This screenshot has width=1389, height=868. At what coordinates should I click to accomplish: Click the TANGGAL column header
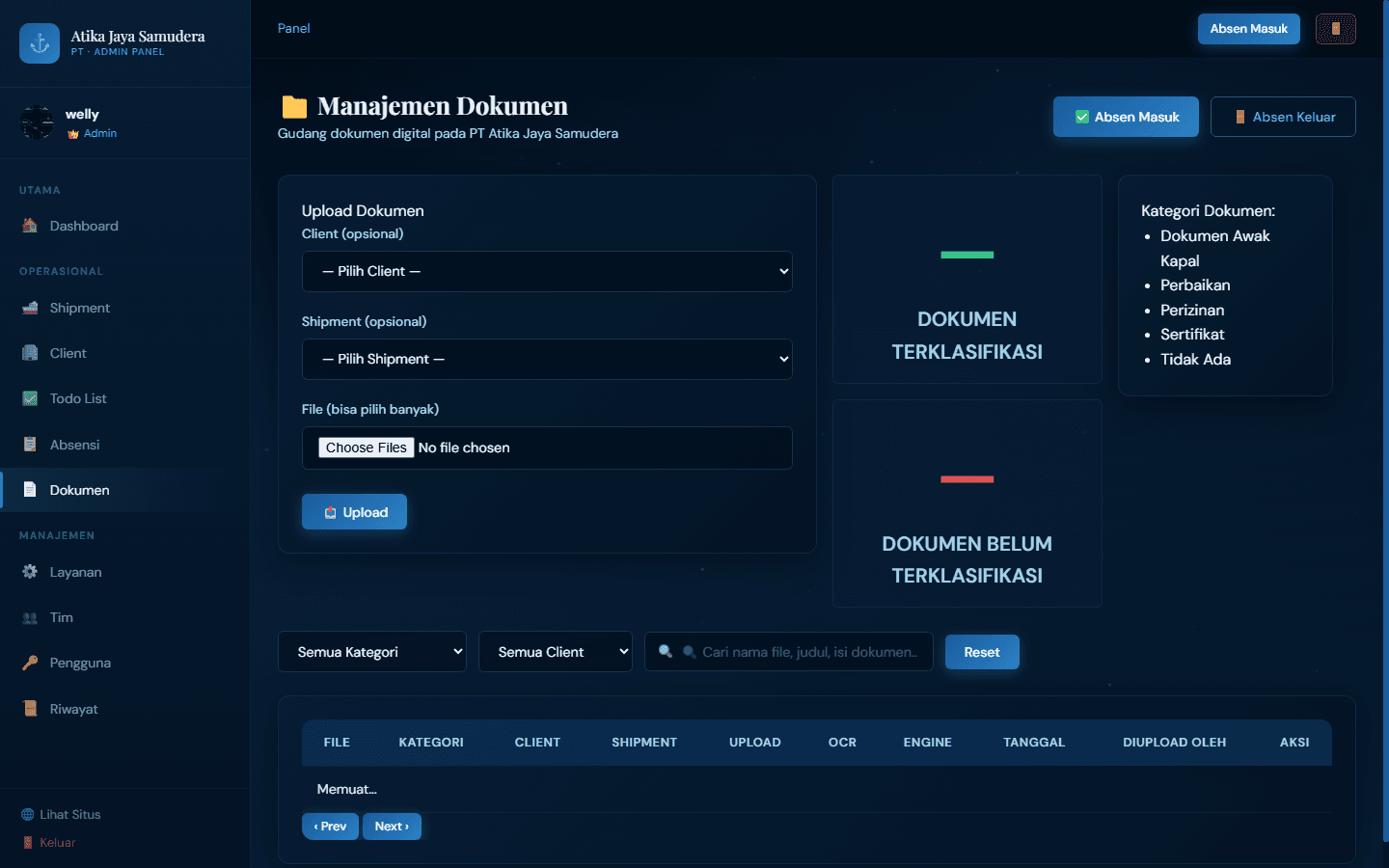click(1034, 743)
